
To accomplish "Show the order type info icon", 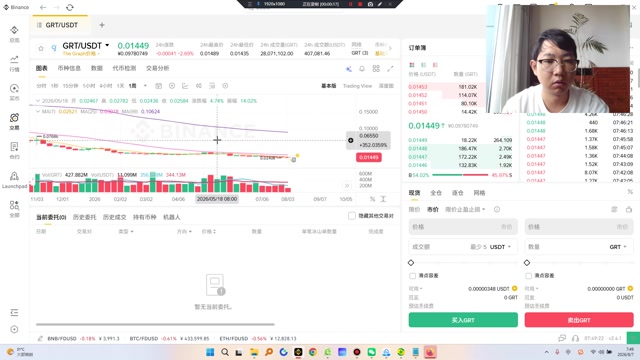I will (x=497, y=209).
